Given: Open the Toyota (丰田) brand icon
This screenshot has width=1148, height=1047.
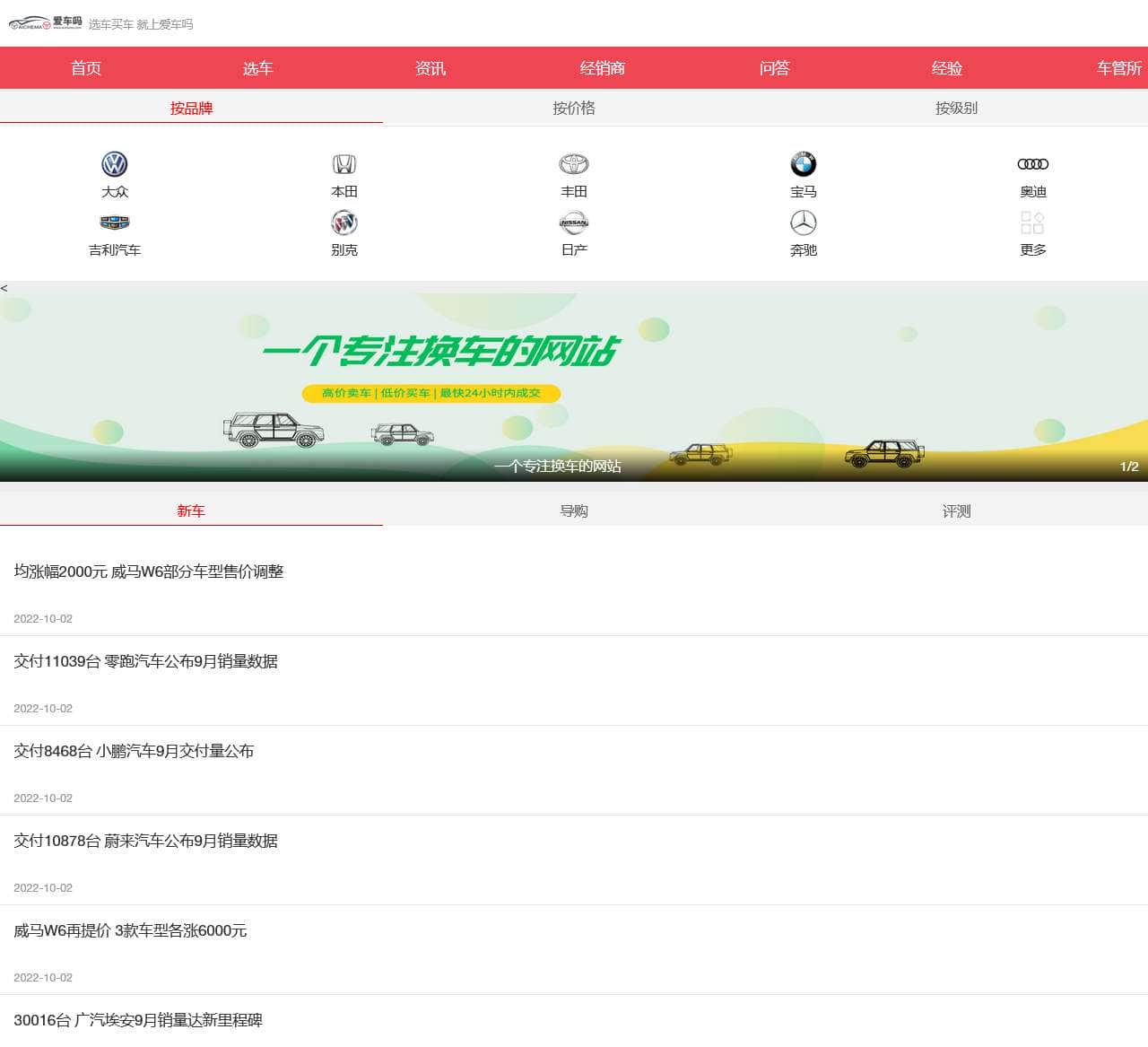Looking at the screenshot, I should pyautogui.click(x=574, y=164).
